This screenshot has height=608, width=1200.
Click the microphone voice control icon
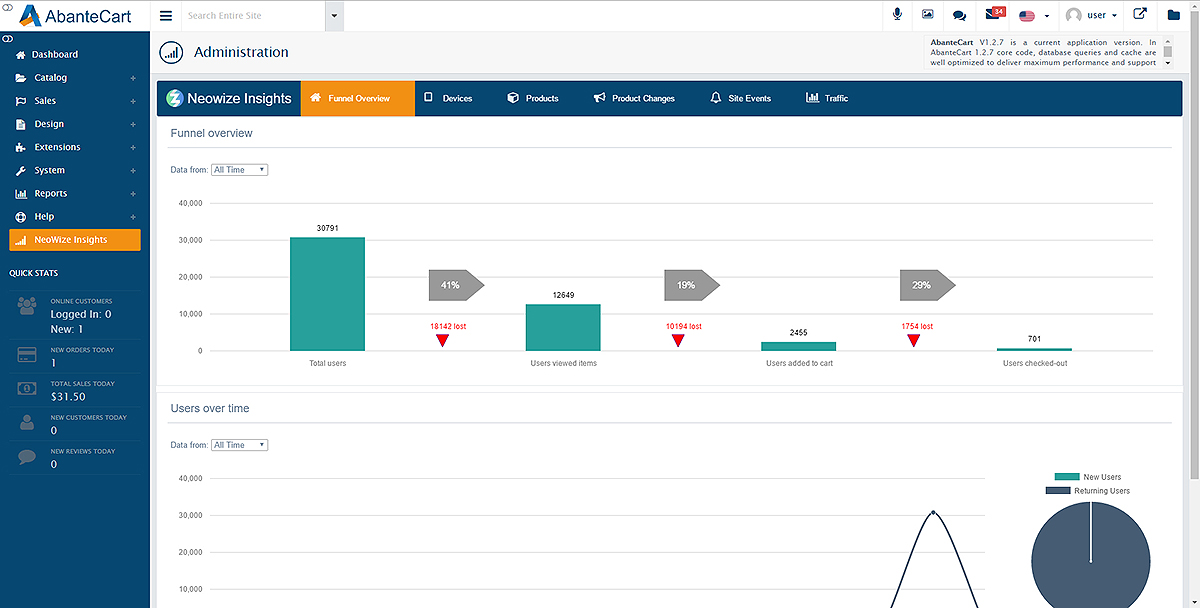tap(897, 15)
